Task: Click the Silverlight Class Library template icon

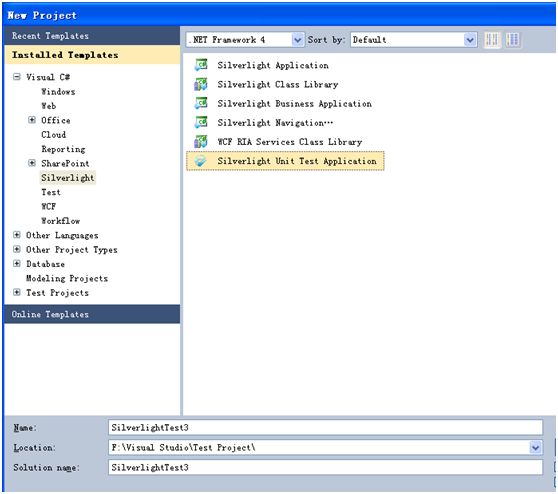Action: pyautogui.click(x=201, y=84)
